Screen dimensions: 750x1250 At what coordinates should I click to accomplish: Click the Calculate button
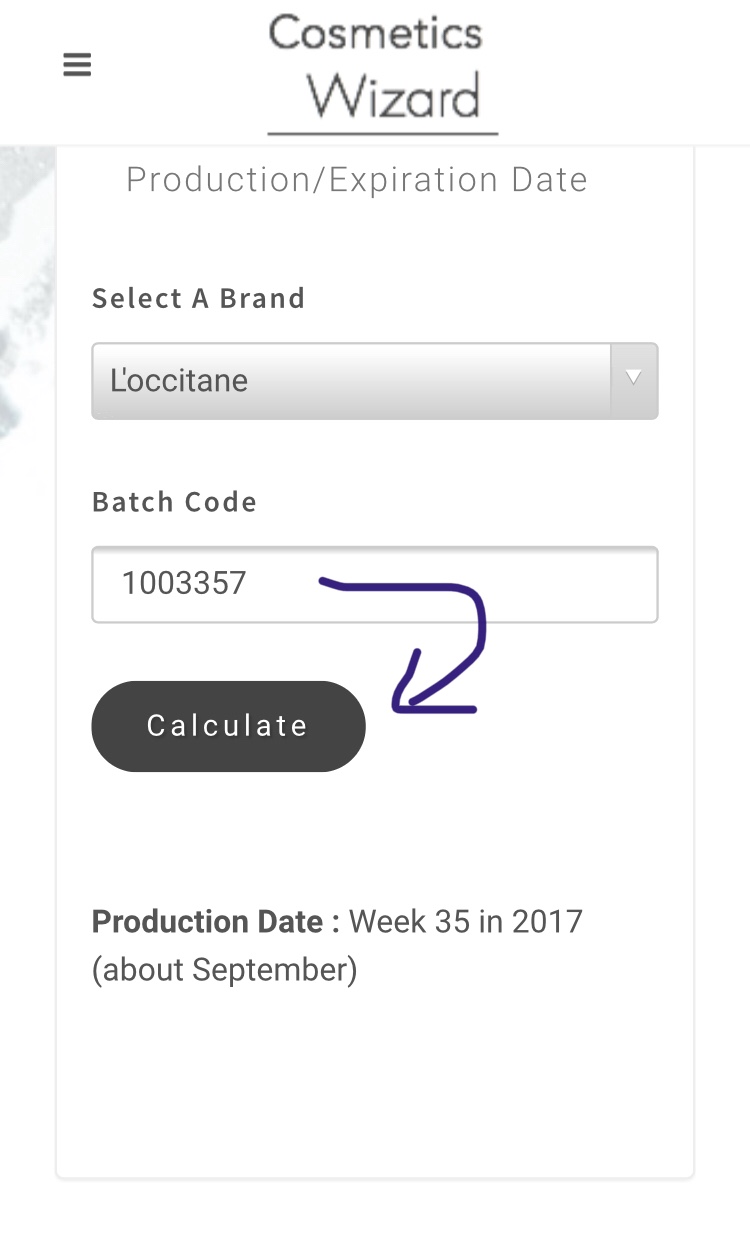tap(228, 726)
